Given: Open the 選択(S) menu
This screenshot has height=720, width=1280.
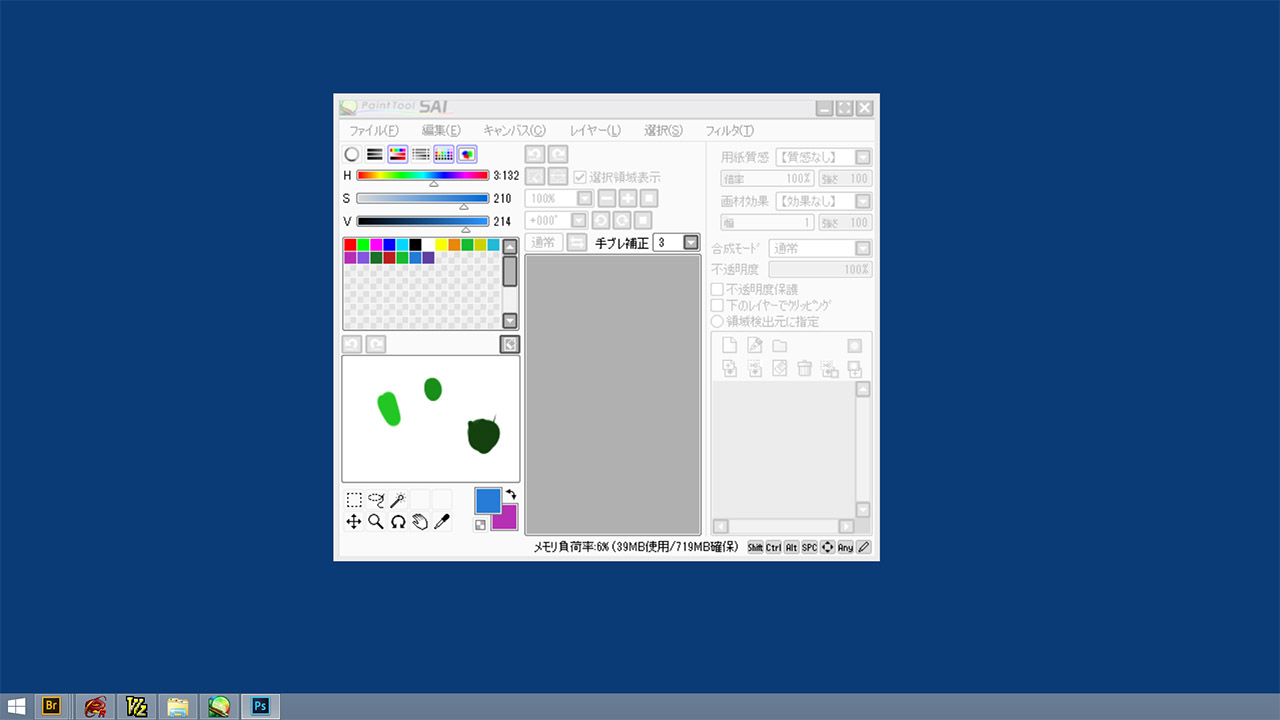Looking at the screenshot, I should click(663, 130).
